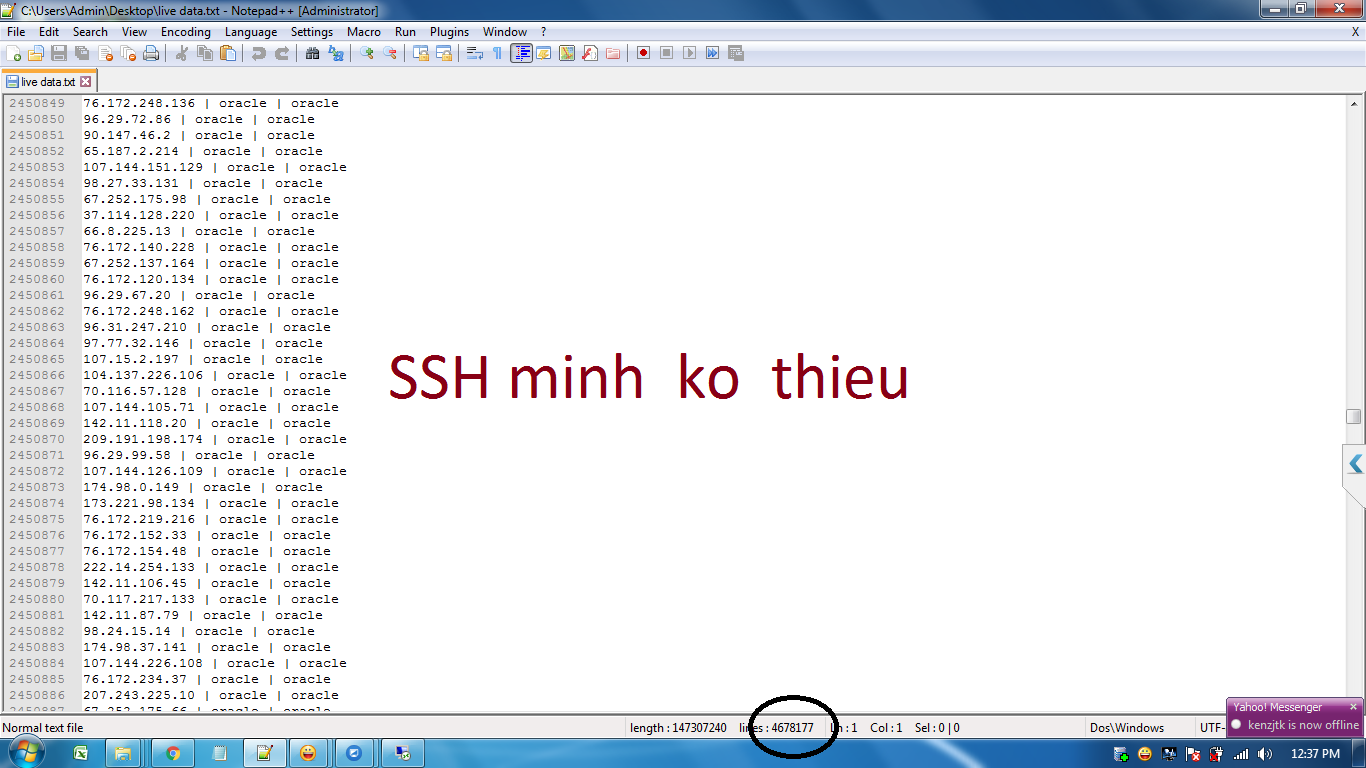Click the Save All icon

(82, 53)
